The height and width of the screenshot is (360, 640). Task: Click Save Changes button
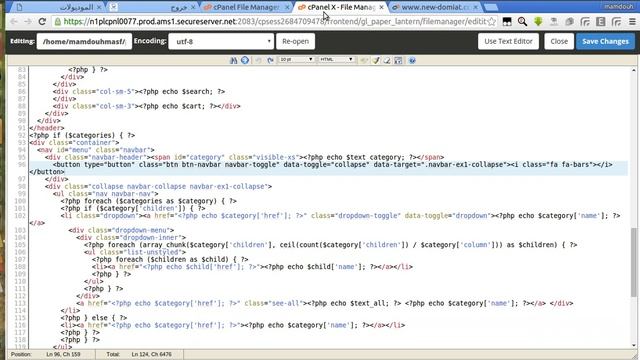(x=605, y=41)
